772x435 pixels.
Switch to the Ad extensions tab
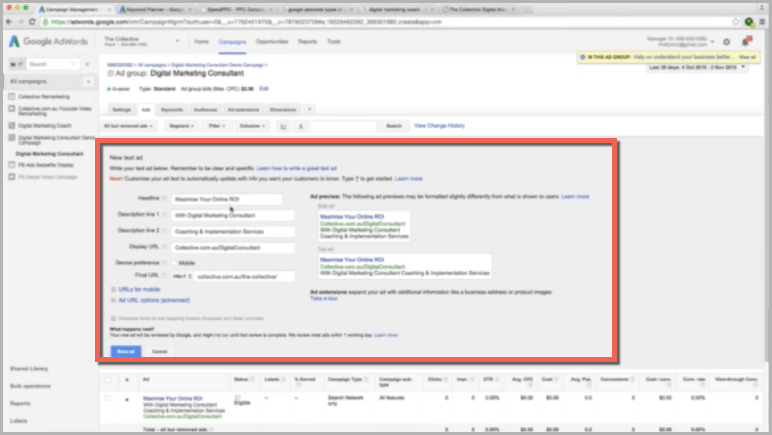pyautogui.click(x=243, y=109)
